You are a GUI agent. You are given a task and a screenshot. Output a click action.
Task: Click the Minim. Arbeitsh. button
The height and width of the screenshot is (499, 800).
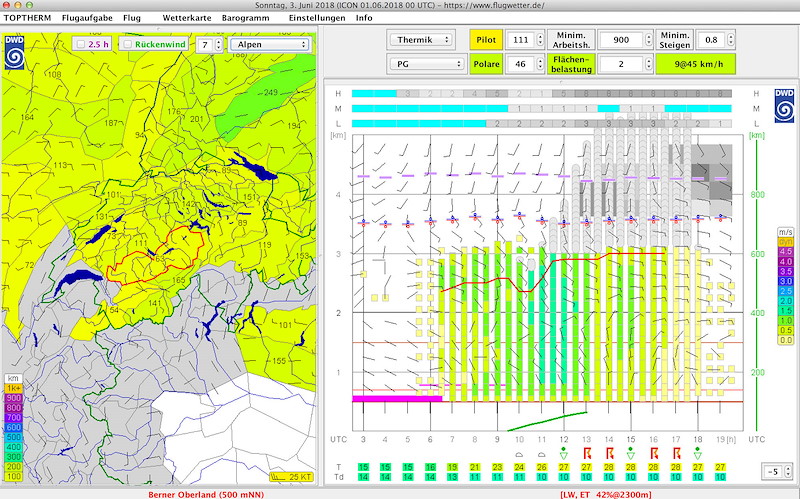(x=571, y=40)
